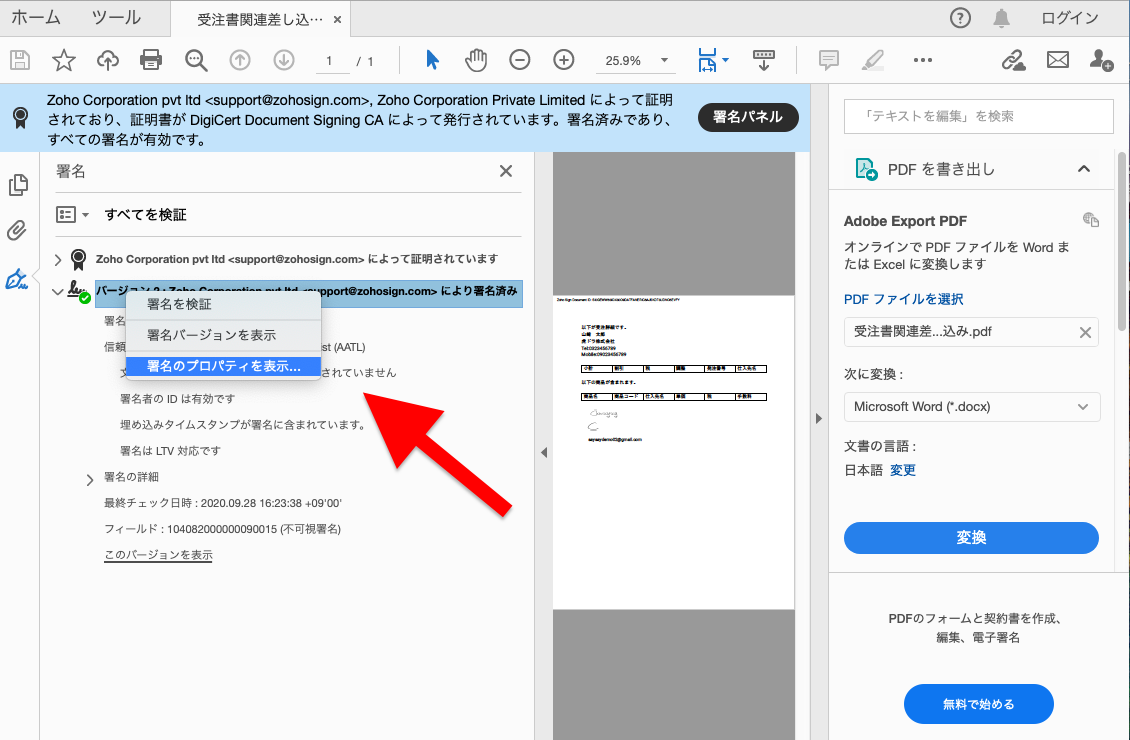Click the right tools pane scrollbar
The image size is (1130, 740).
click(1122, 241)
